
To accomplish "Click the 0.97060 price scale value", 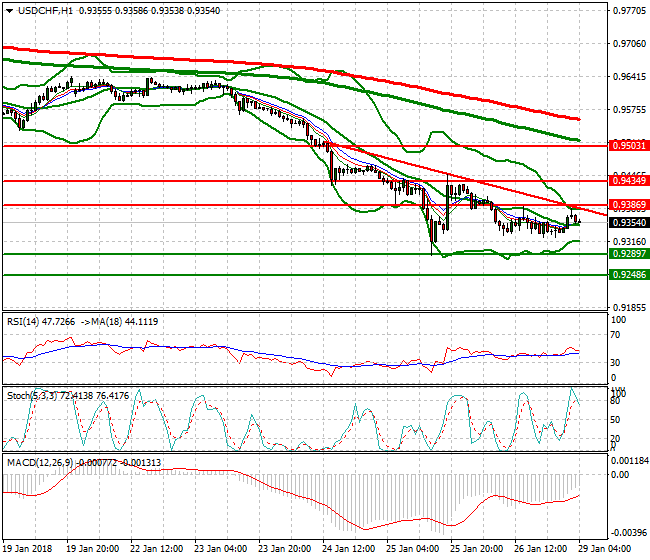I will (629, 44).
